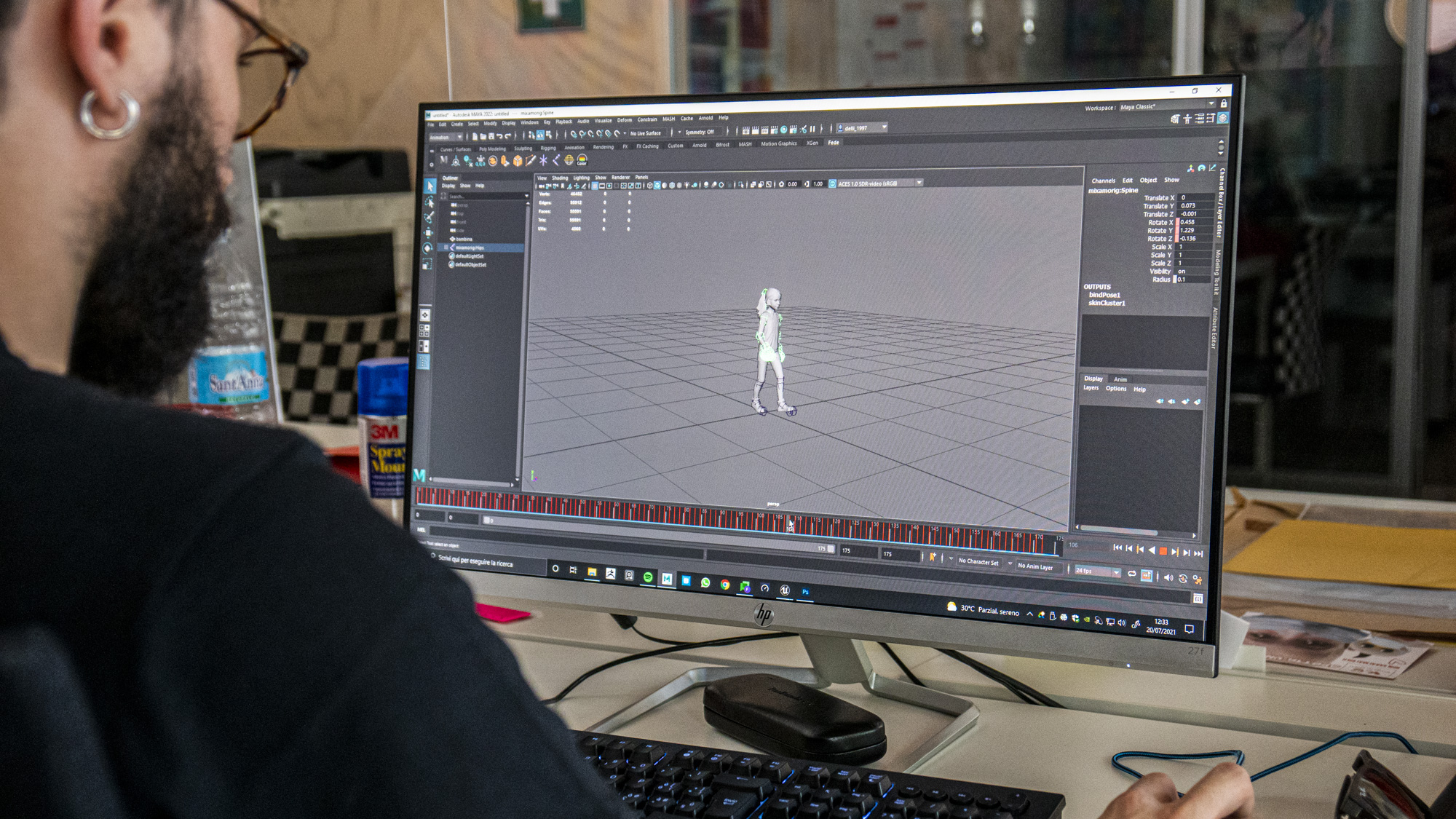Click the Color shelf button
Screen dimensions: 1456x819
point(582,160)
